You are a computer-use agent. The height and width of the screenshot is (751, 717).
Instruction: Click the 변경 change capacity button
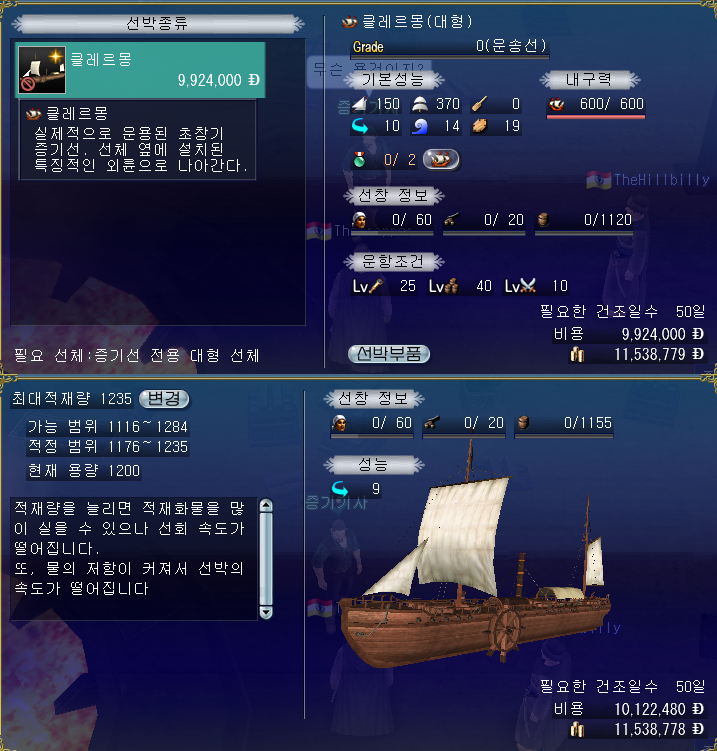(x=164, y=398)
